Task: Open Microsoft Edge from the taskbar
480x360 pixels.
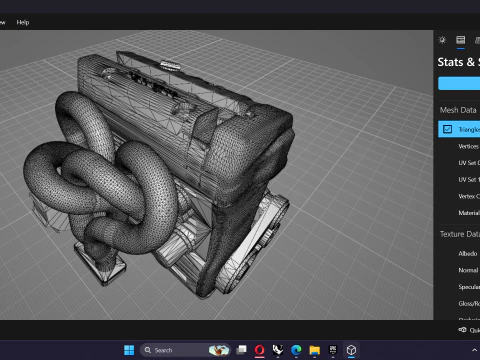Action: point(296,350)
